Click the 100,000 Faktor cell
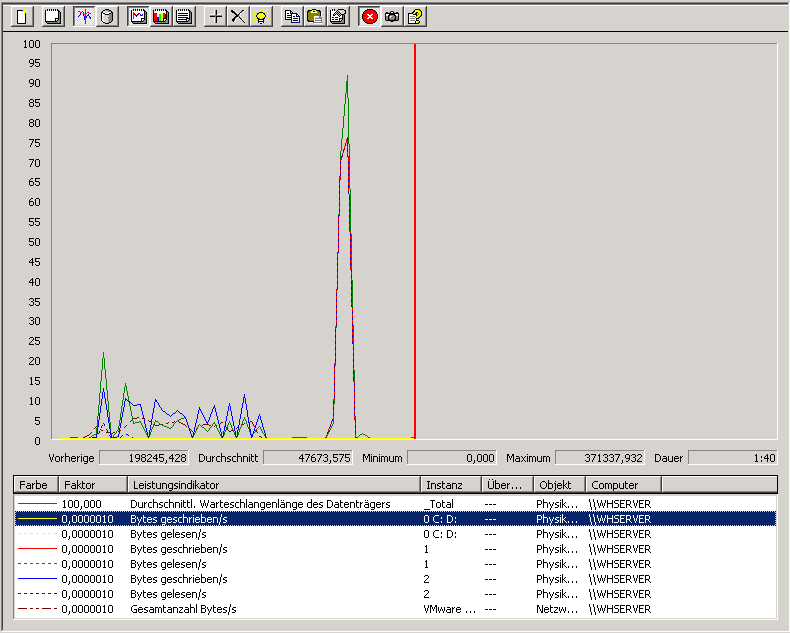The width and height of the screenshot is (790, 633). [82, 504]
